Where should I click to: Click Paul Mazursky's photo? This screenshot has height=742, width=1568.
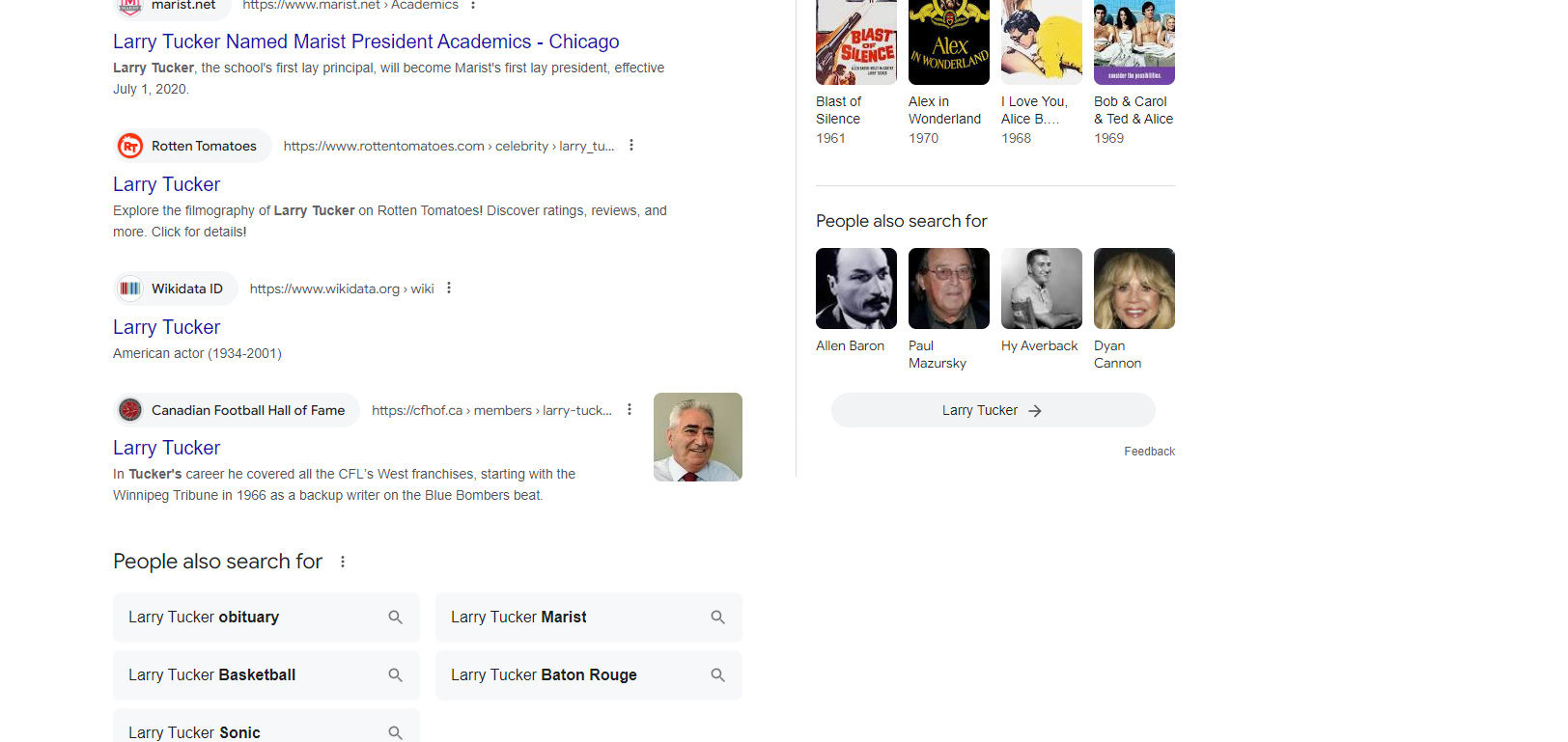(x=948, y=289)
